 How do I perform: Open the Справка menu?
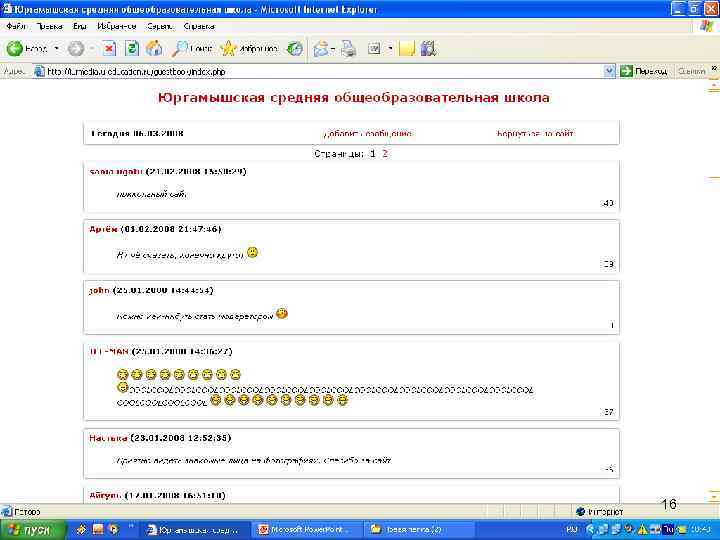tap(199, 26)
